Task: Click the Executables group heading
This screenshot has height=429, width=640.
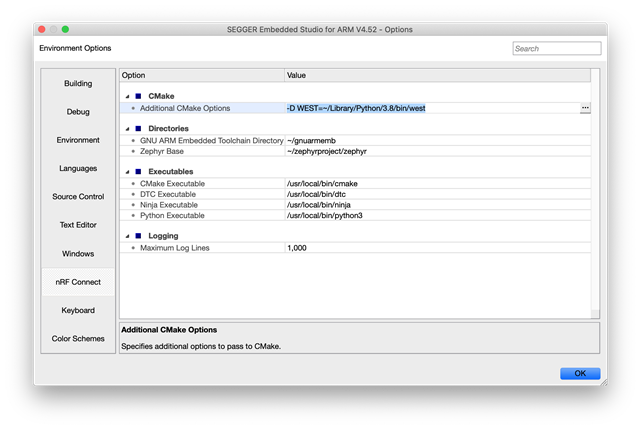Action: pos(171,171)
